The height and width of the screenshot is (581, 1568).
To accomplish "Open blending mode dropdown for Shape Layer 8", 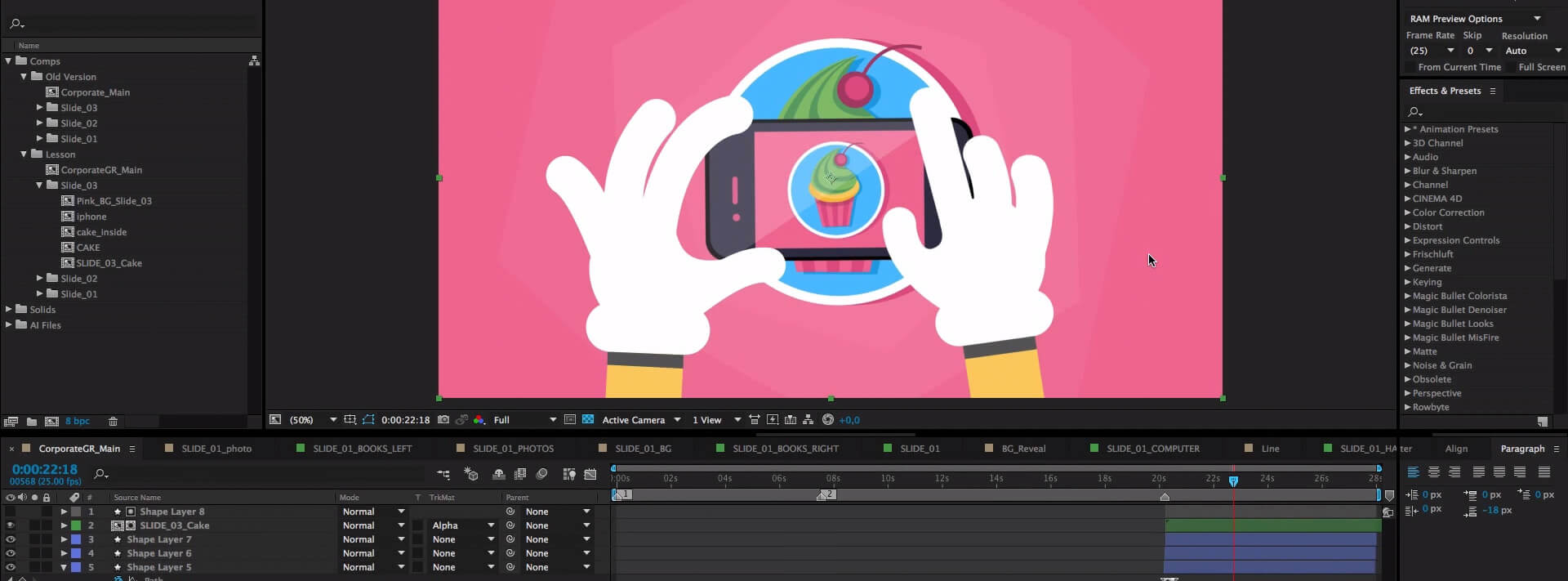I will [x=373, y=512].
